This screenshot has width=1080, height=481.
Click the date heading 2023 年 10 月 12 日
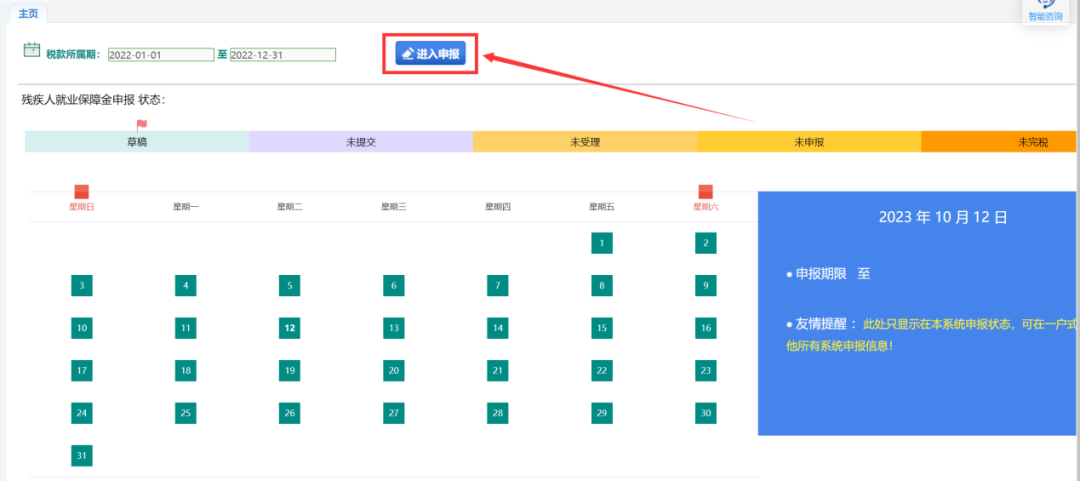click(x=942, y=216)
